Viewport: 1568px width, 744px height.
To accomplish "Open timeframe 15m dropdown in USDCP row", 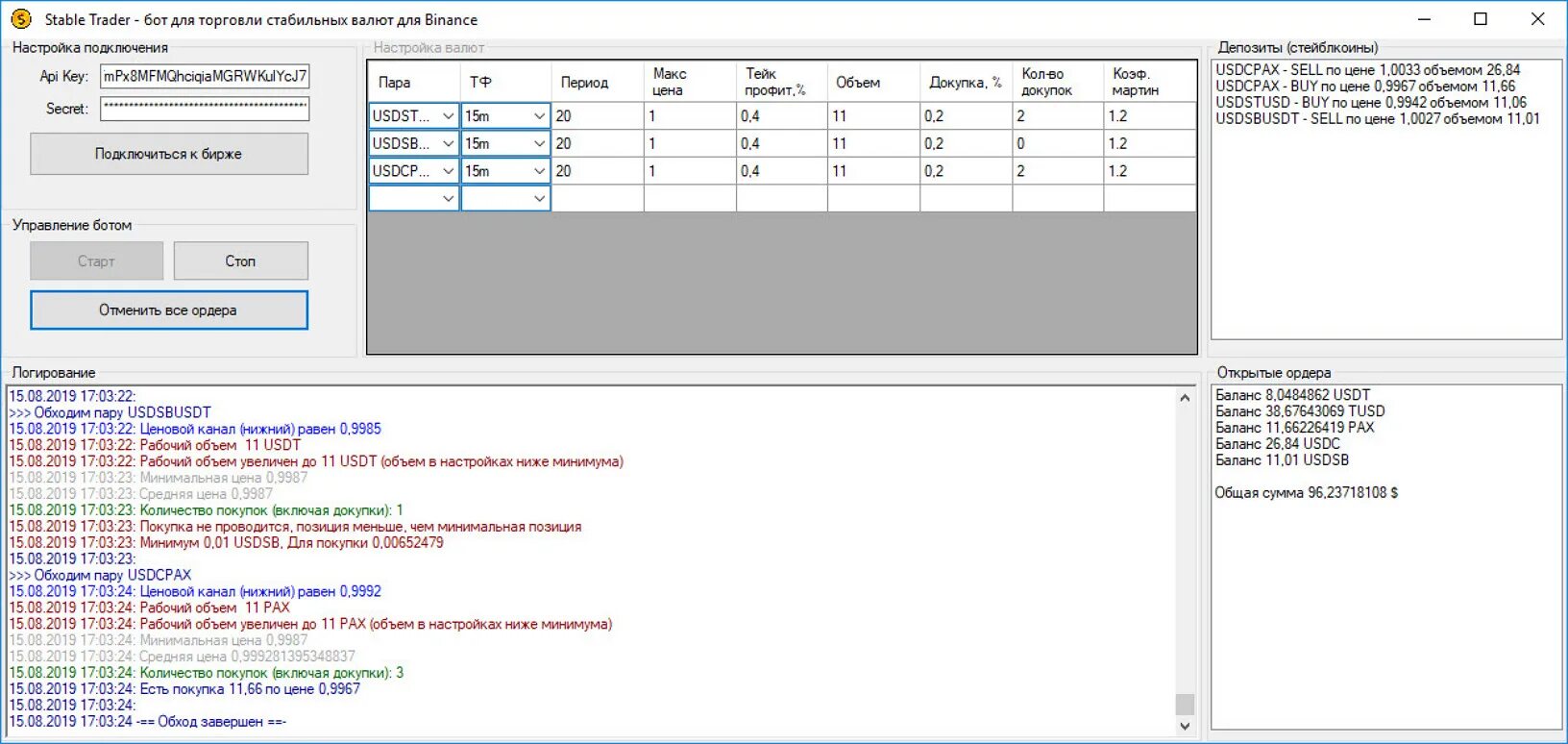I will [539, 171].
